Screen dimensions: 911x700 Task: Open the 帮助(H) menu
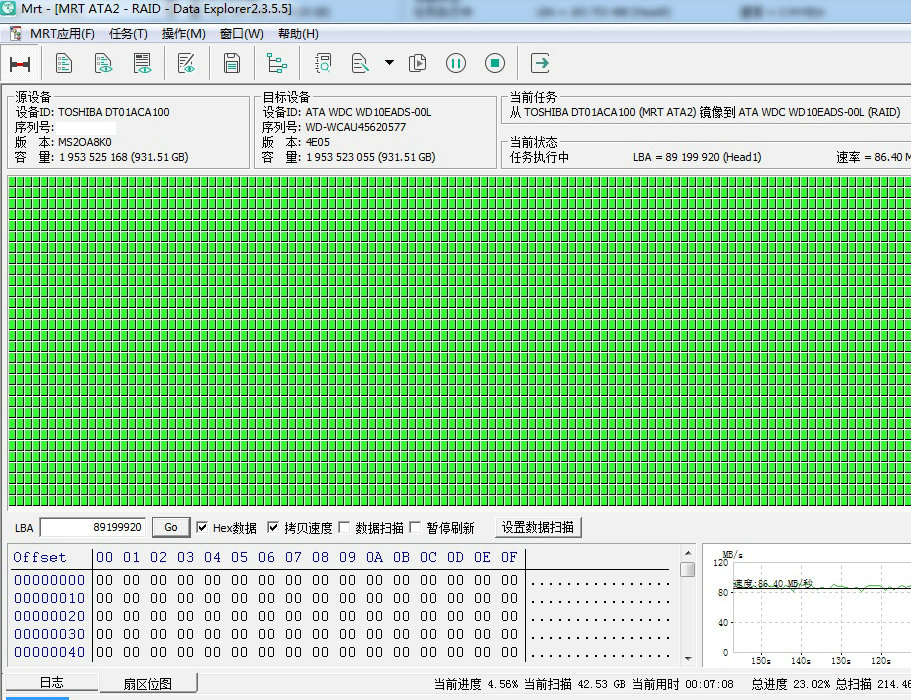click(298, 34)
